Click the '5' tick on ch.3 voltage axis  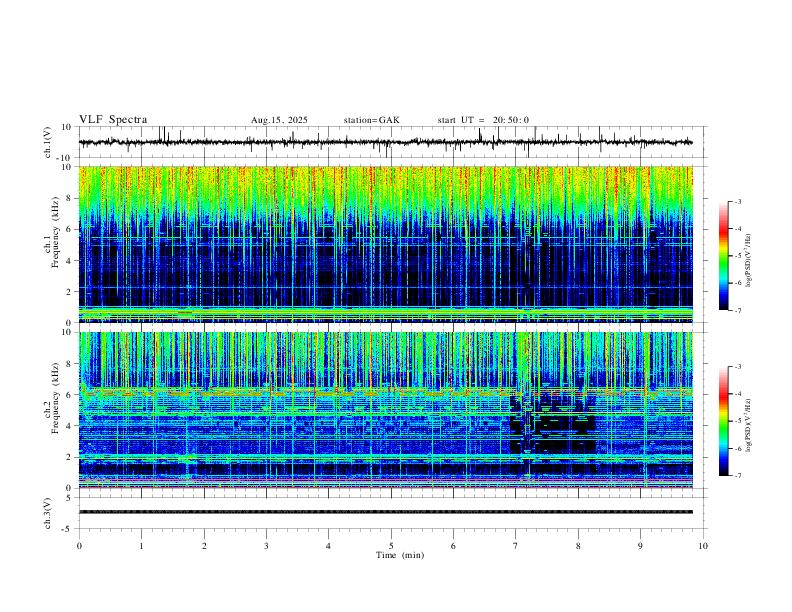(70, 498)
